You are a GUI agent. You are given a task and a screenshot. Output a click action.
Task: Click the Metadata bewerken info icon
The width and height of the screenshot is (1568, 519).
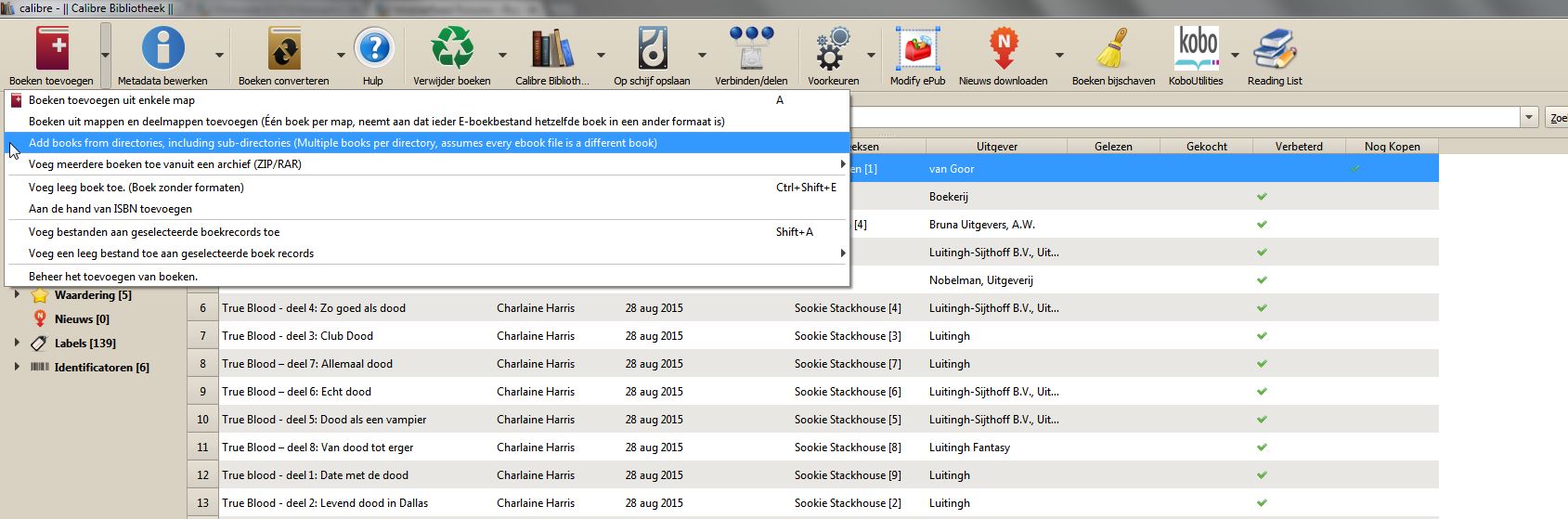coord(162,48)
